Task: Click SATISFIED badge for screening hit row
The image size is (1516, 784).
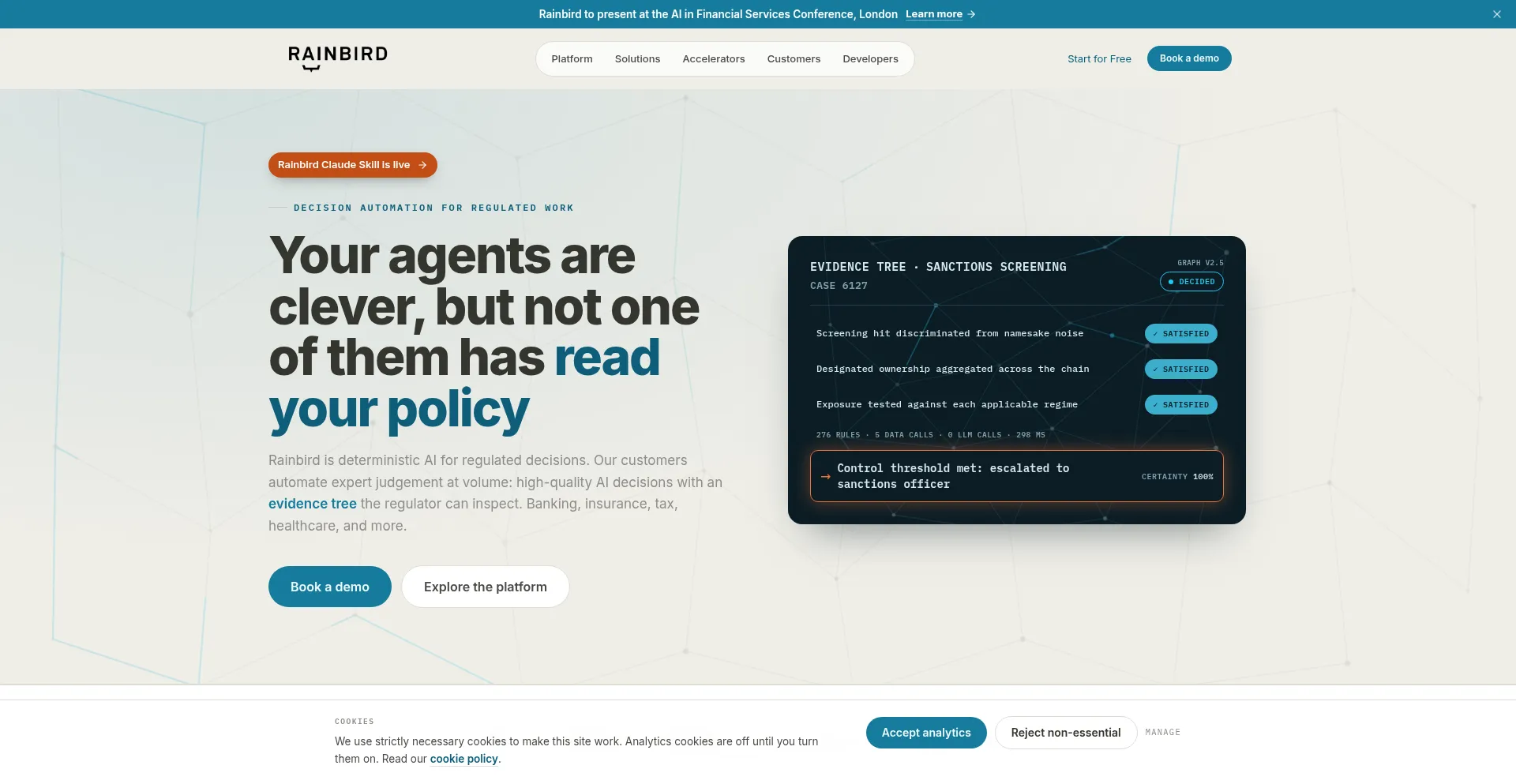Action: 1181,334
